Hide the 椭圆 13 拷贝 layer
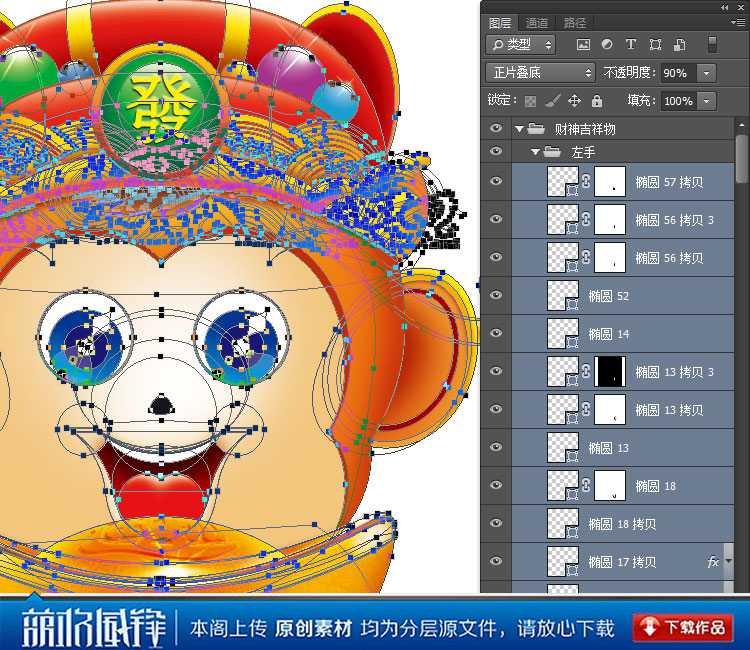The width and height of the screenshot is (750, 650). pyautogui.click(x=496, y=409)
